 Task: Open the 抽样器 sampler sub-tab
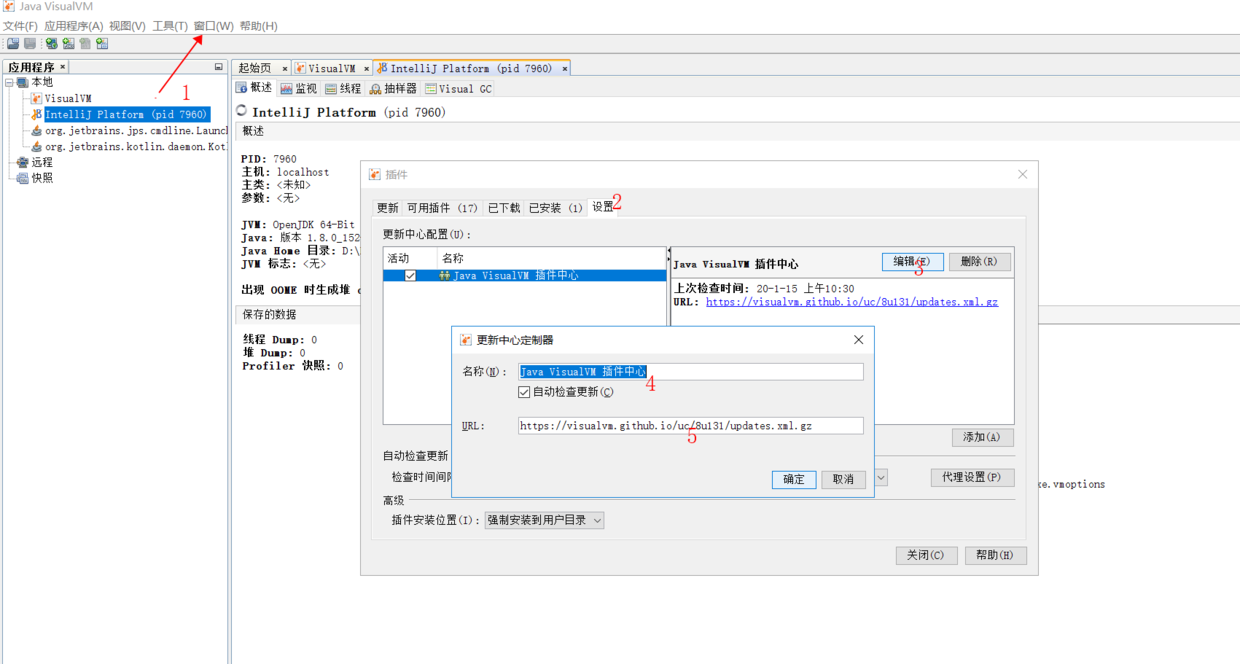[393, 89]
